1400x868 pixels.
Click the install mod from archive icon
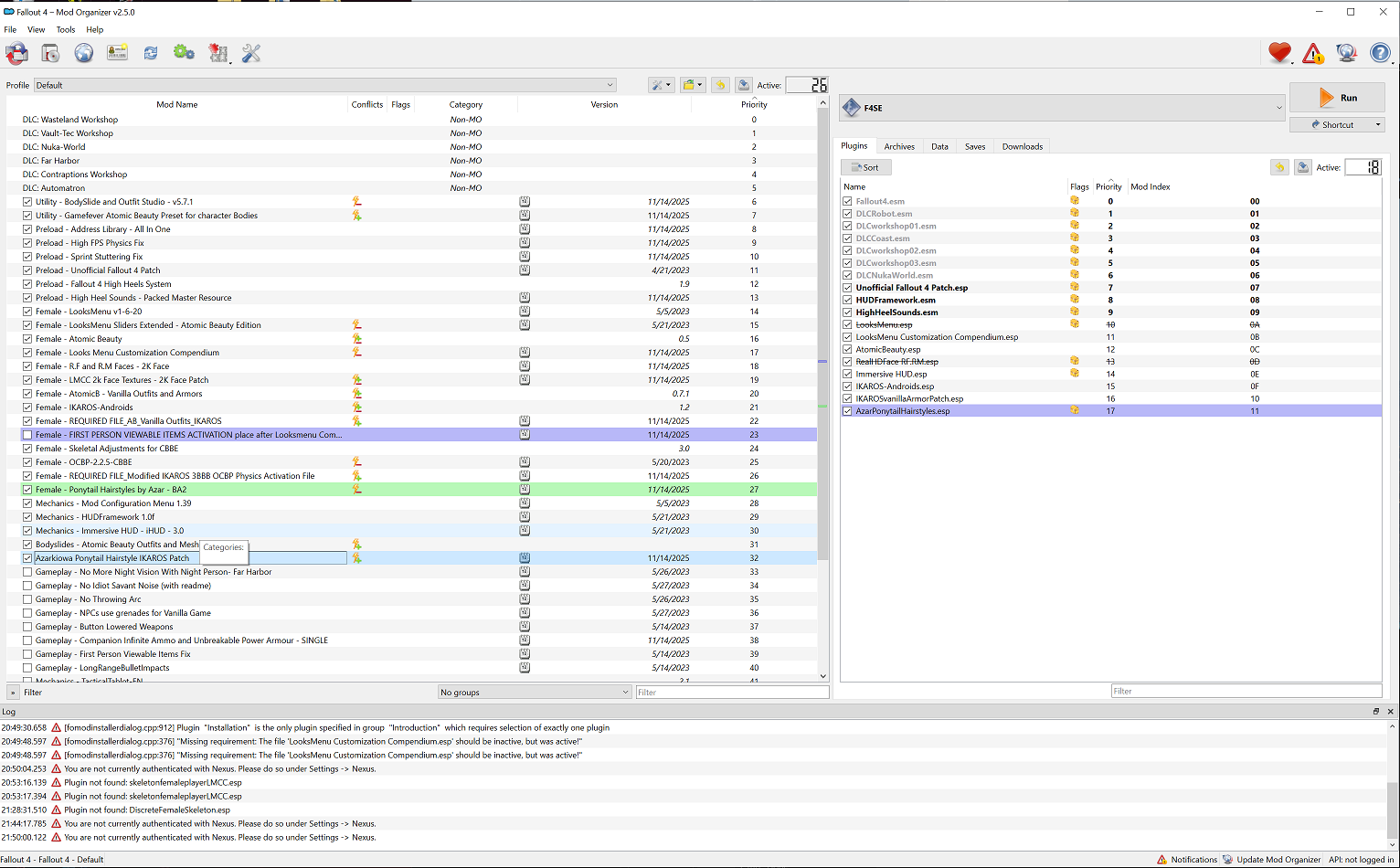[x=50, y=53]
